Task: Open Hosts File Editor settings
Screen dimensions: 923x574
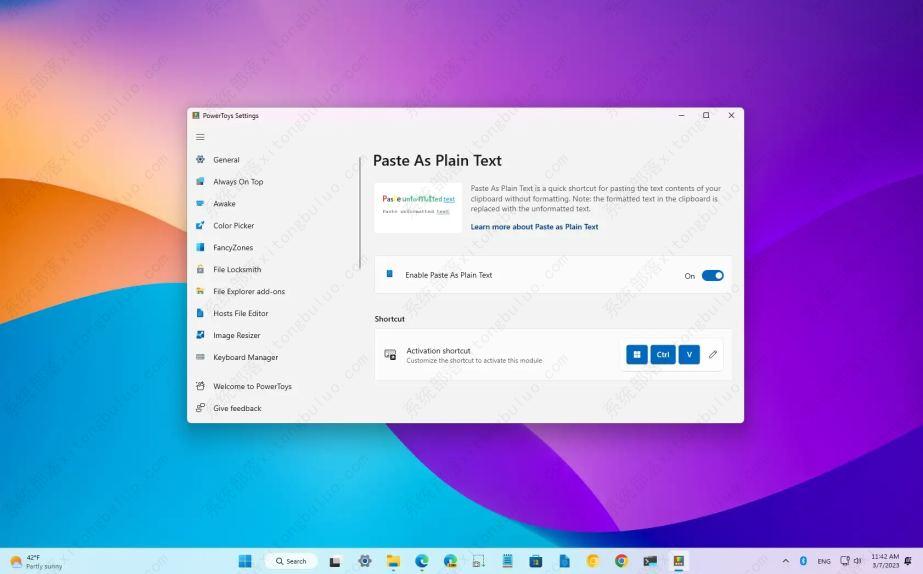Action: [x=240, y=314]
